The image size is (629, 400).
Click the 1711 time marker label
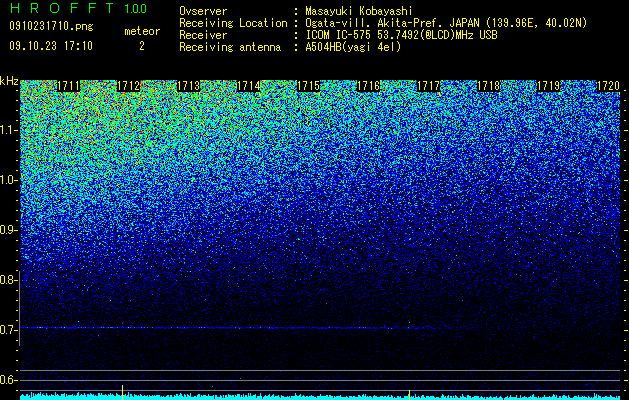pos(69,86)
